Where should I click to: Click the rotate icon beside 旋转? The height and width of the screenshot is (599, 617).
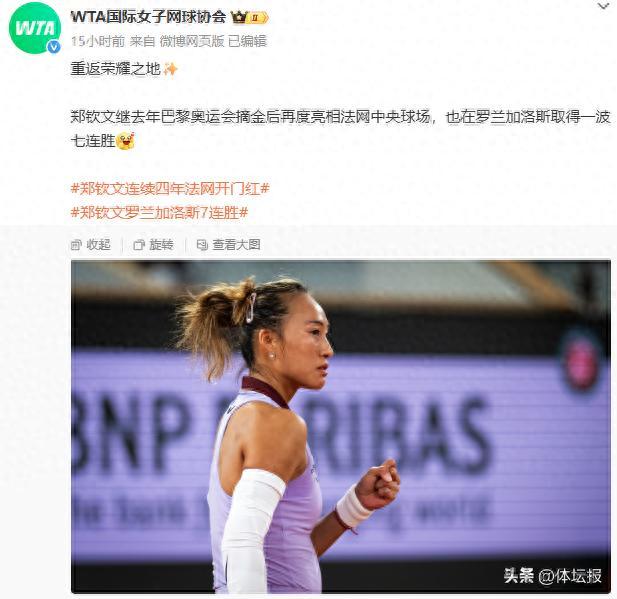click(x=139, y=245)
